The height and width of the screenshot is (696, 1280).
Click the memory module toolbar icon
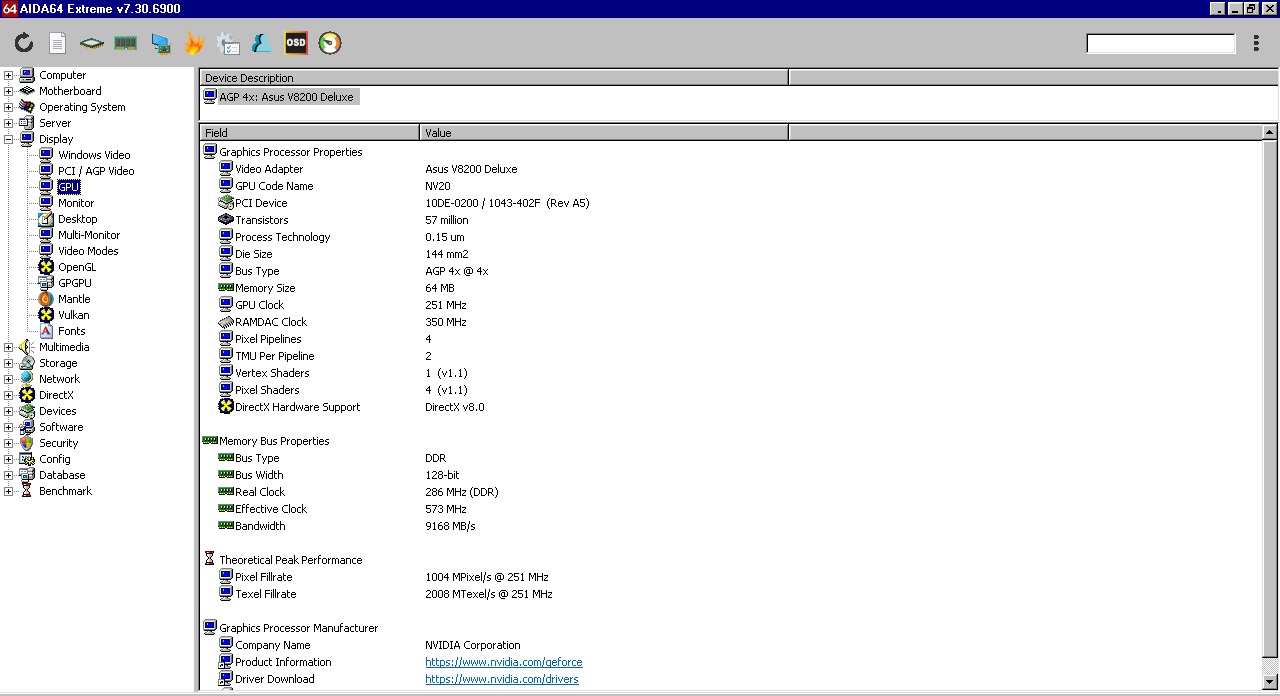point(126,43)
